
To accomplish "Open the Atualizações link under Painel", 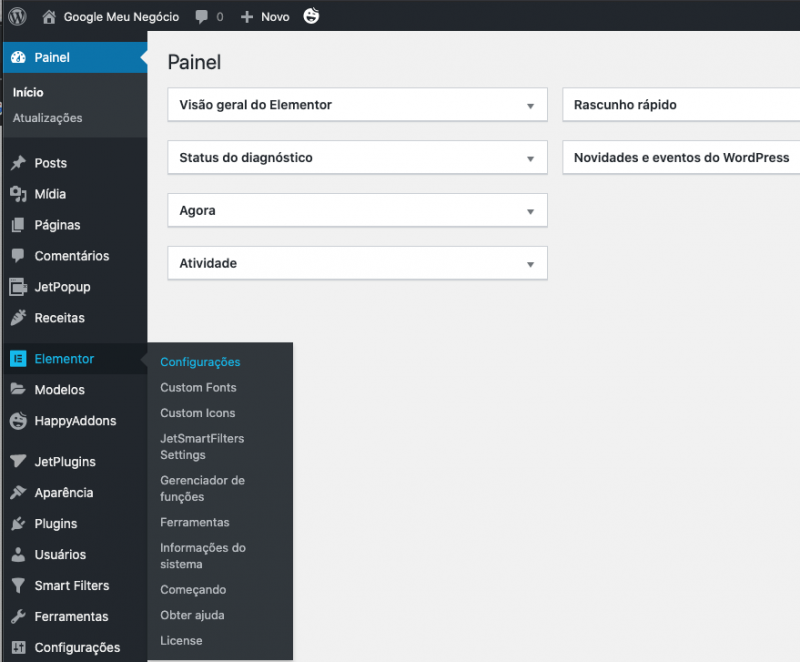I will coord(47,118).
